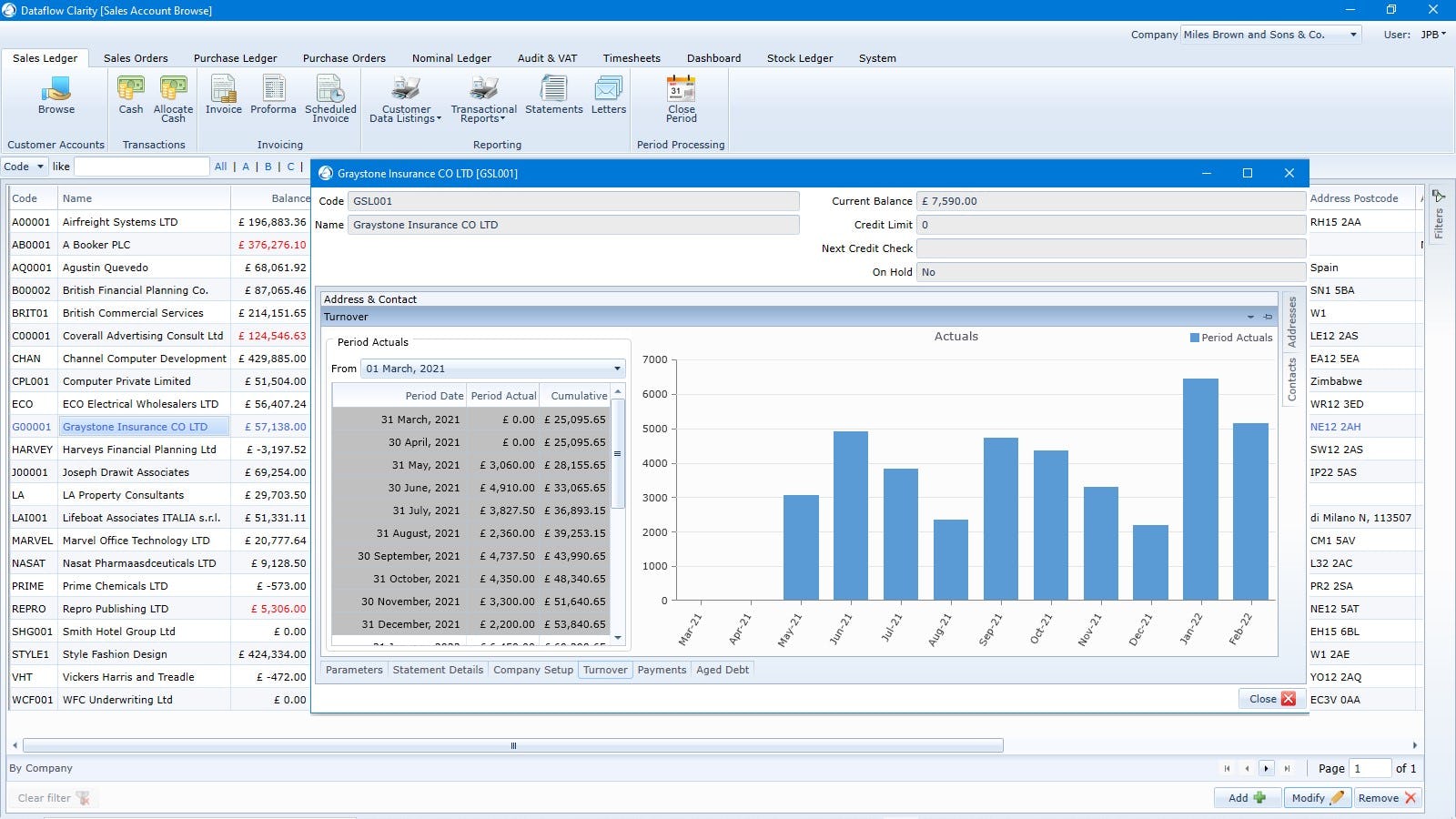Expand the From date dropdown
1456x819 pixels.
coord(617,369)
